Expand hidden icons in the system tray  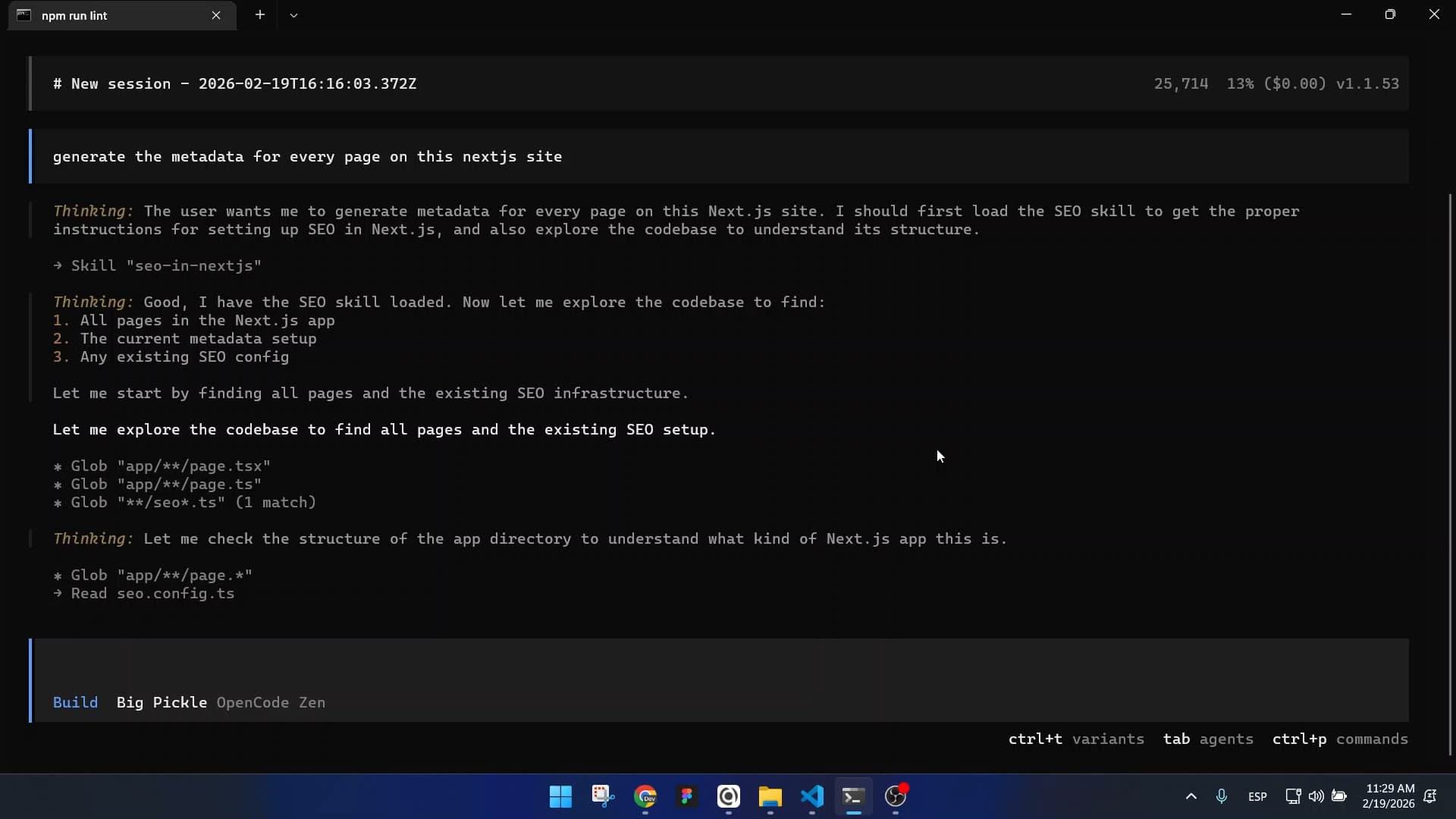pos(1191,797)
